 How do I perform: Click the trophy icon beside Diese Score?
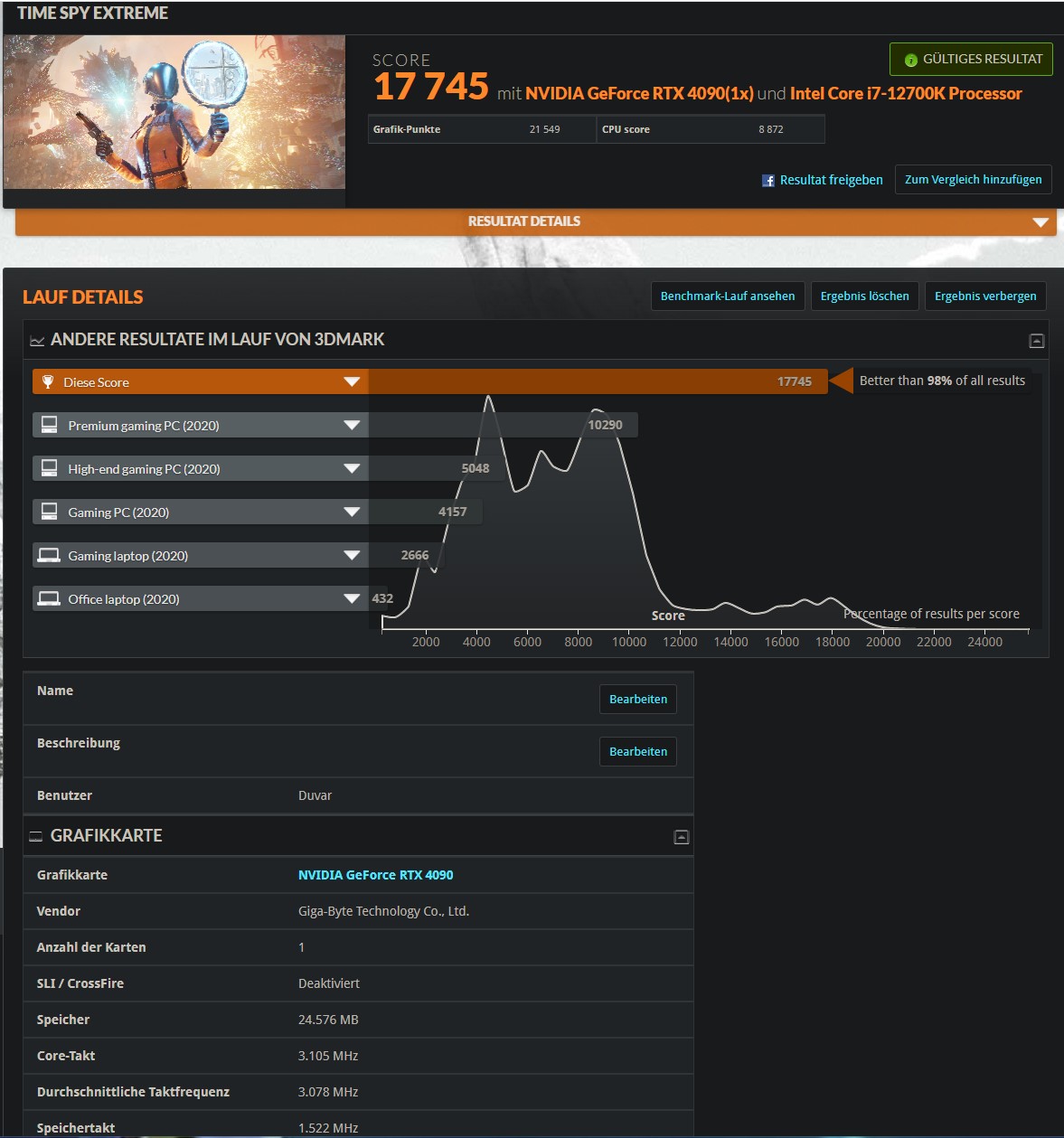point(48,381)
